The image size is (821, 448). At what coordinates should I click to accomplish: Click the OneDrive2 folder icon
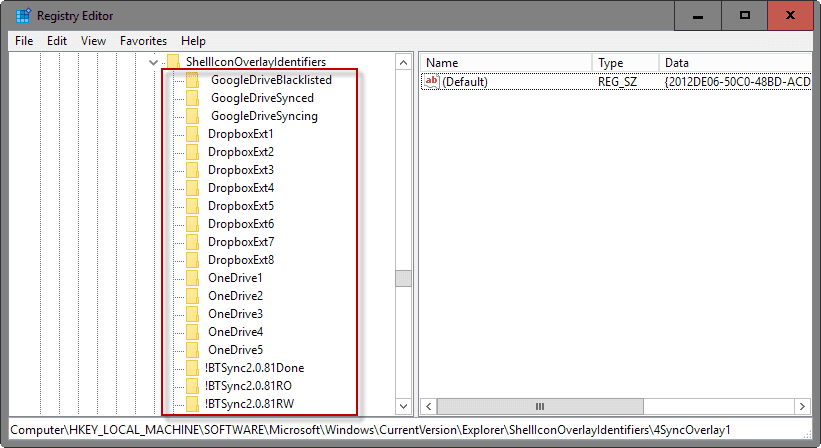pos(192,296)
